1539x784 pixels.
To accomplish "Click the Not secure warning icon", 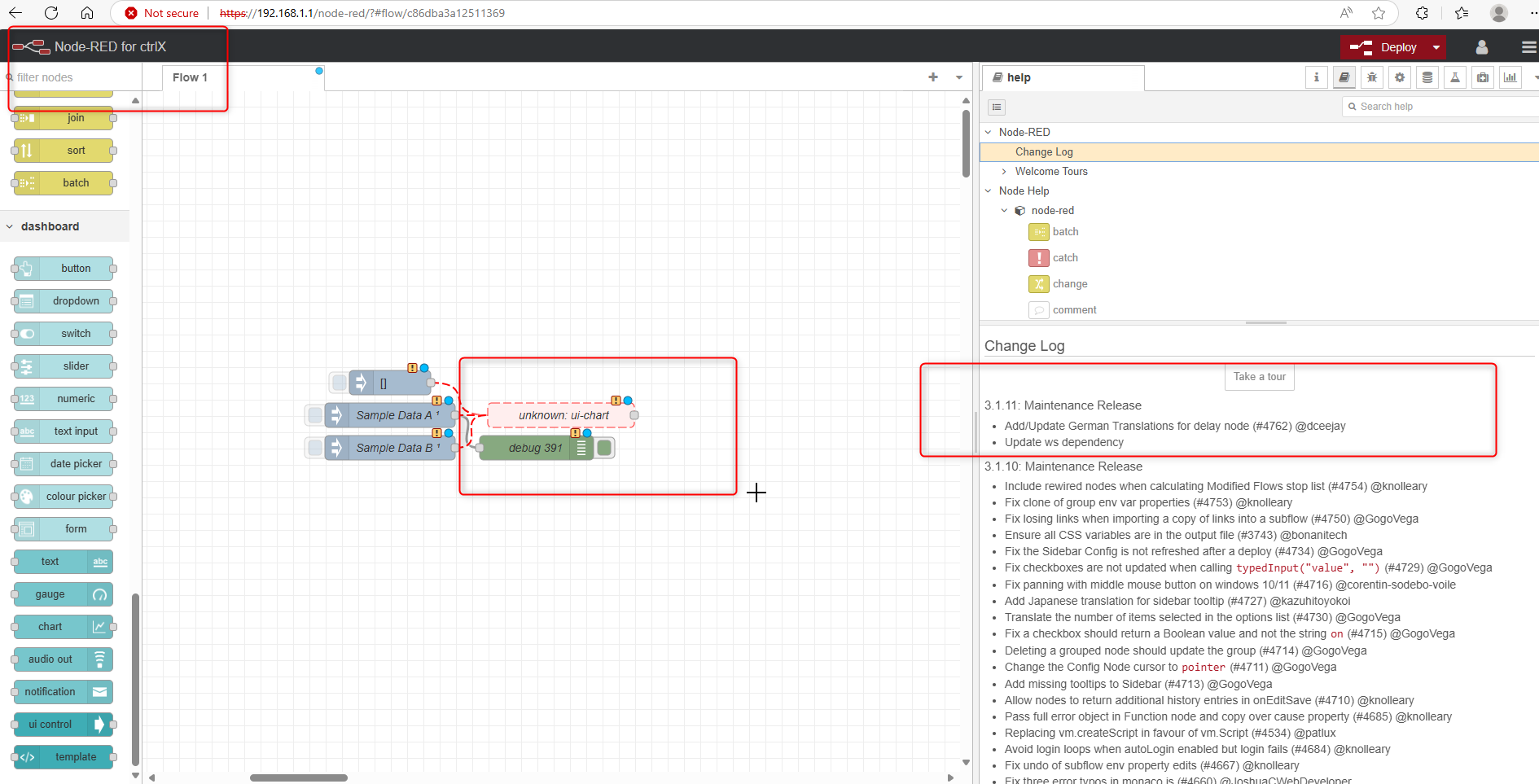I will (131, 13).
